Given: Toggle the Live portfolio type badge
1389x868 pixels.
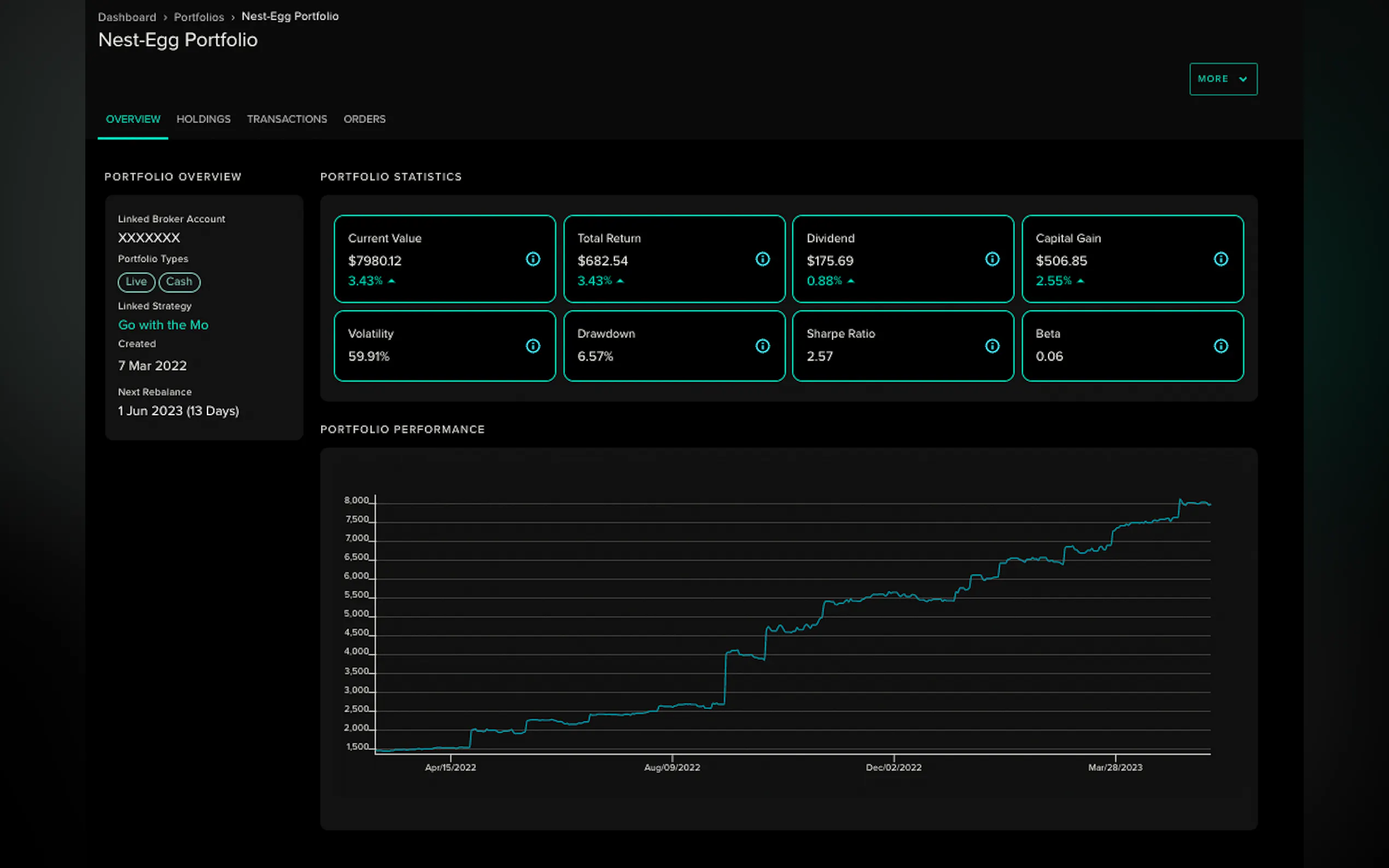Looking at the screenshot, I should tap(136, 282).
